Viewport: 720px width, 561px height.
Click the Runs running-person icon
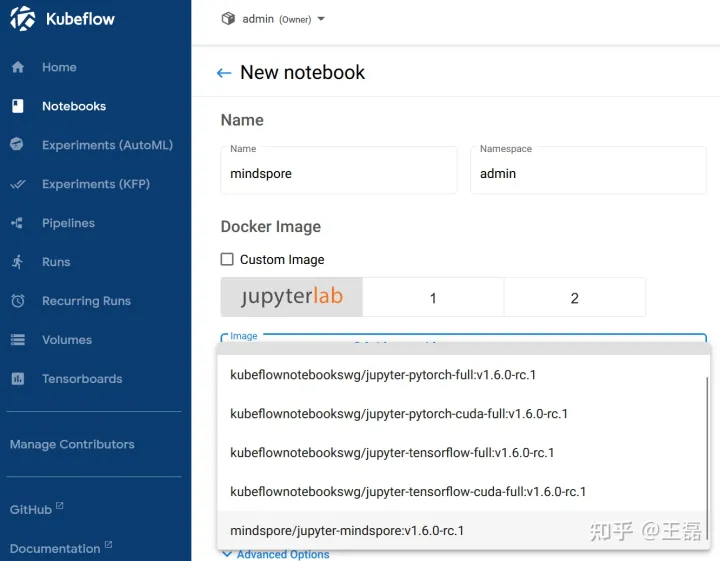(17, 262)
